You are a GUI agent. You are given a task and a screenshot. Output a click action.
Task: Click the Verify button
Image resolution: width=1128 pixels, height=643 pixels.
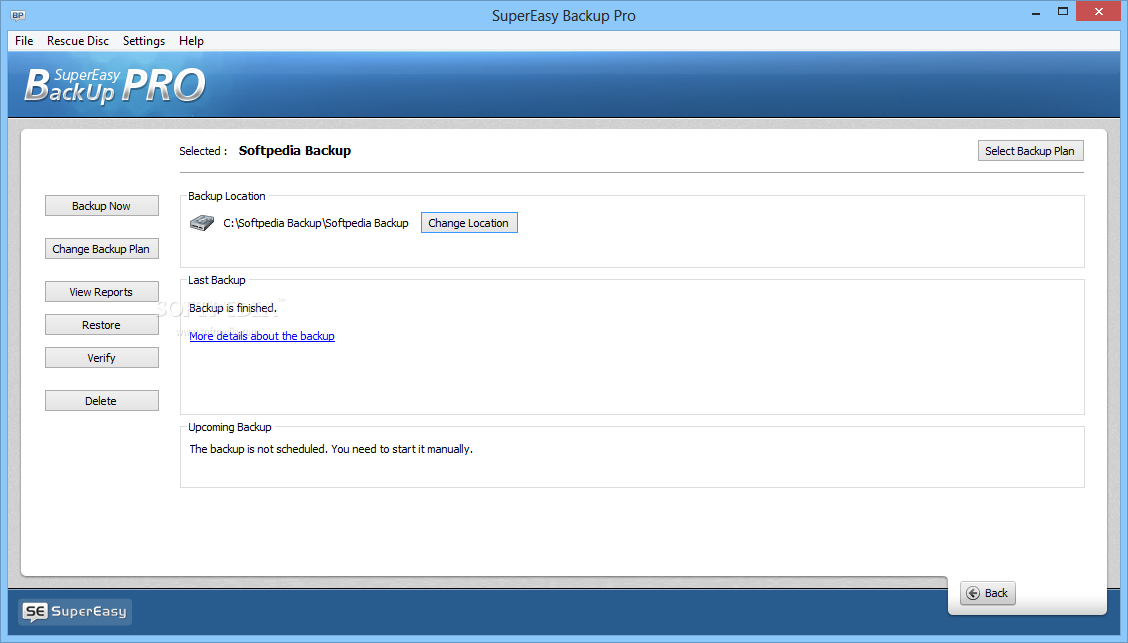pos(101,358)
